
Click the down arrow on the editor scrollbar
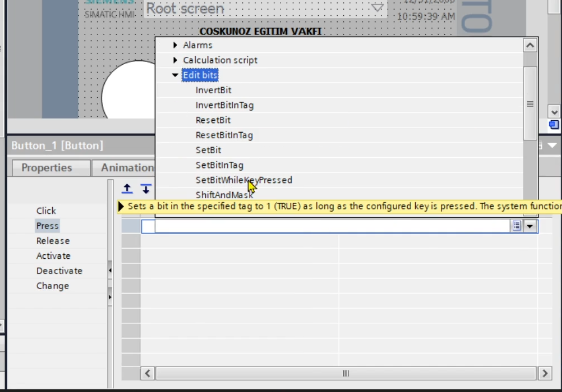click(554, 112)
